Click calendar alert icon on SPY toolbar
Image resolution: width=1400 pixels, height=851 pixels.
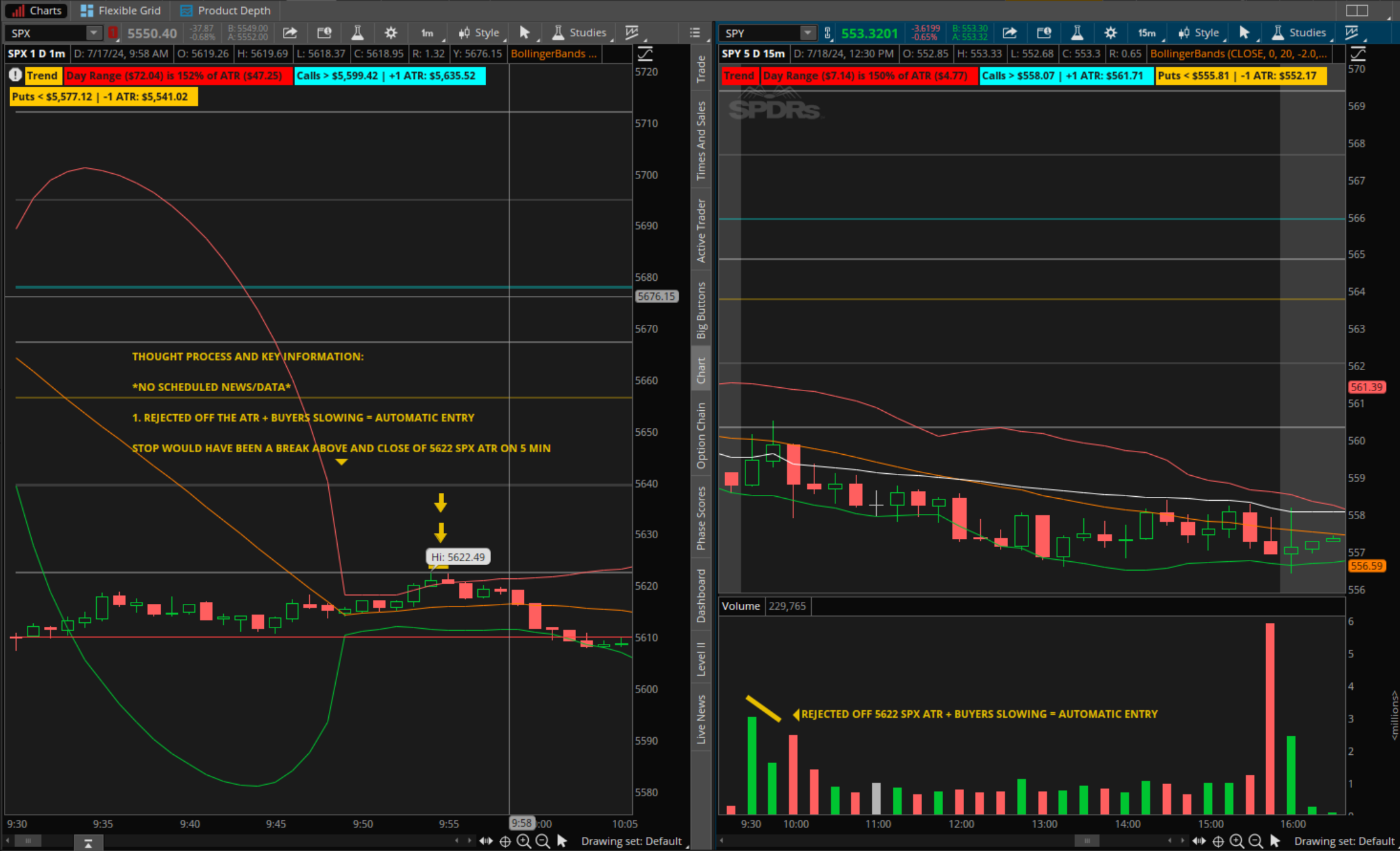(1044, 32)
